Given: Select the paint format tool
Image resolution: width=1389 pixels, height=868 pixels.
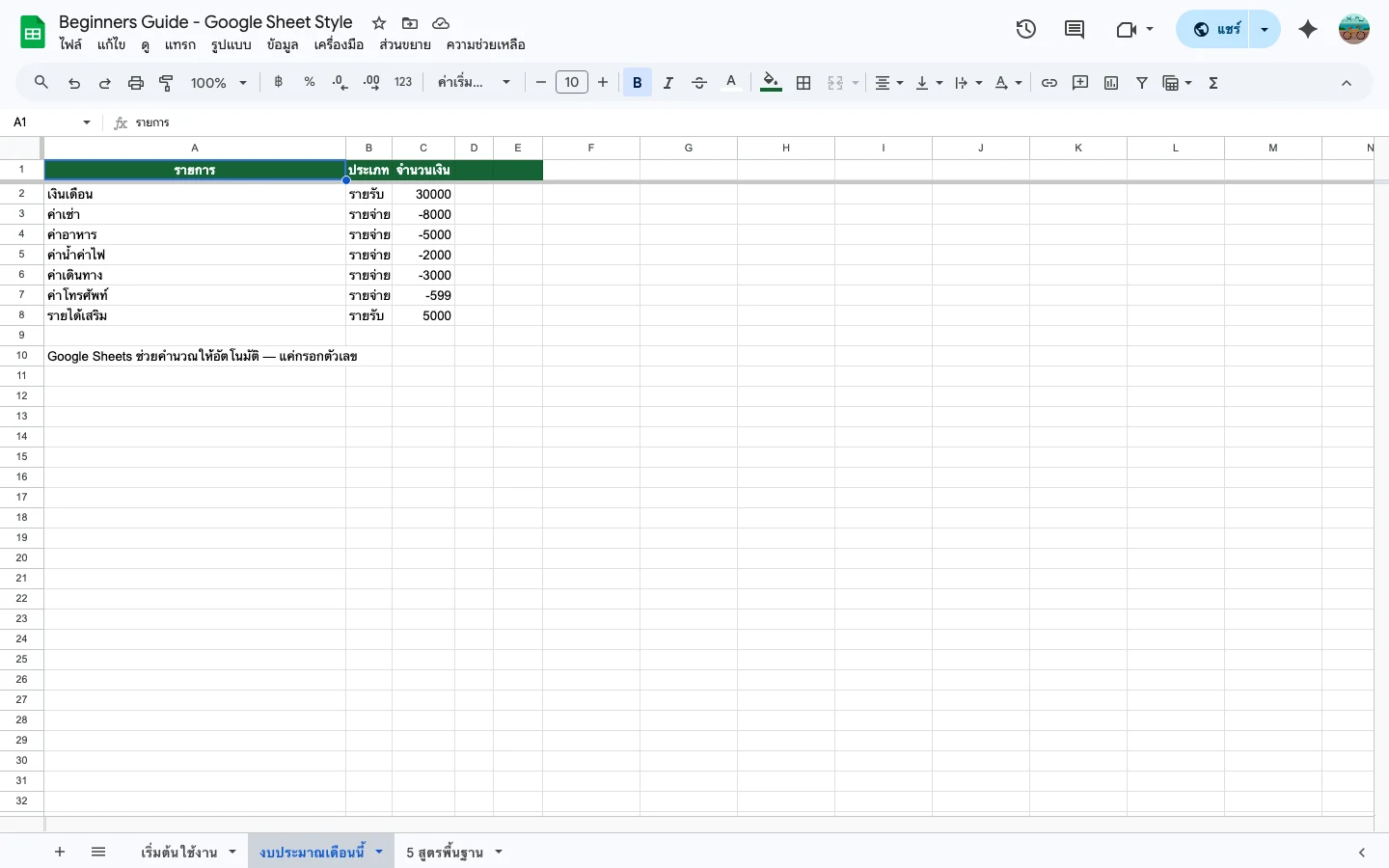Looking at the screenshot, I should pos(166,82).
